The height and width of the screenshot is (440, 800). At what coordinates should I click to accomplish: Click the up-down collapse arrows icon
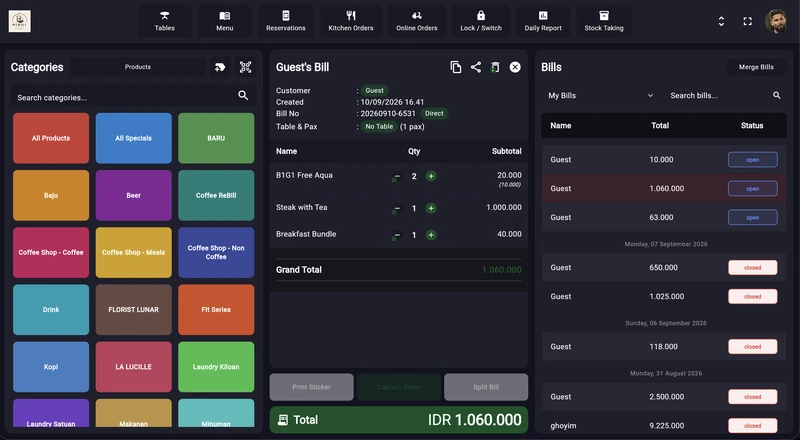[x=721, y=21]
